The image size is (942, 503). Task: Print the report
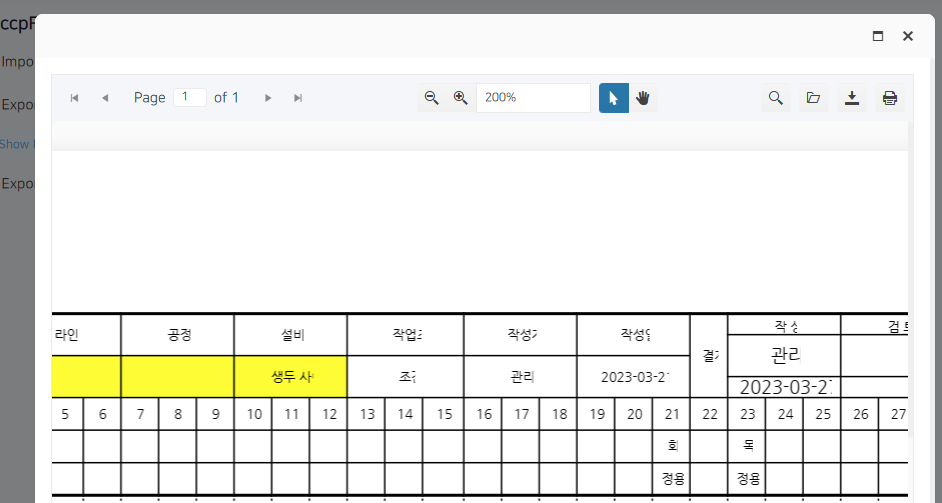[890, 98]
